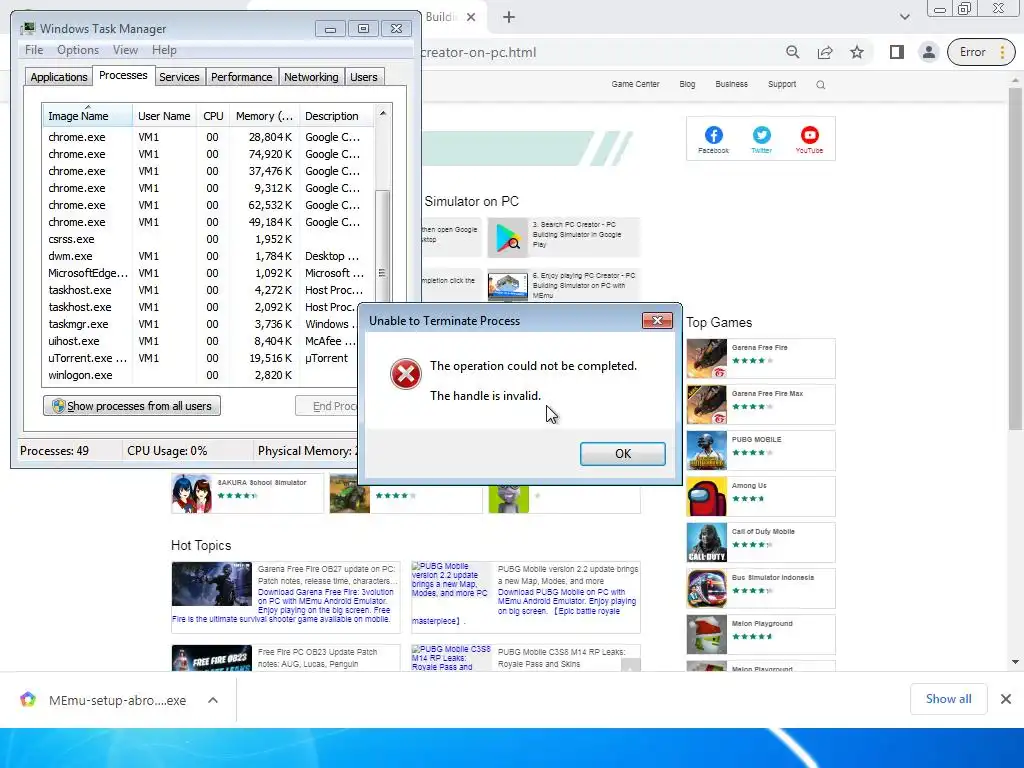Open Chrome tab search dropdown
Viewport: 1024px width, 768px height.
[x=904, y=17]
